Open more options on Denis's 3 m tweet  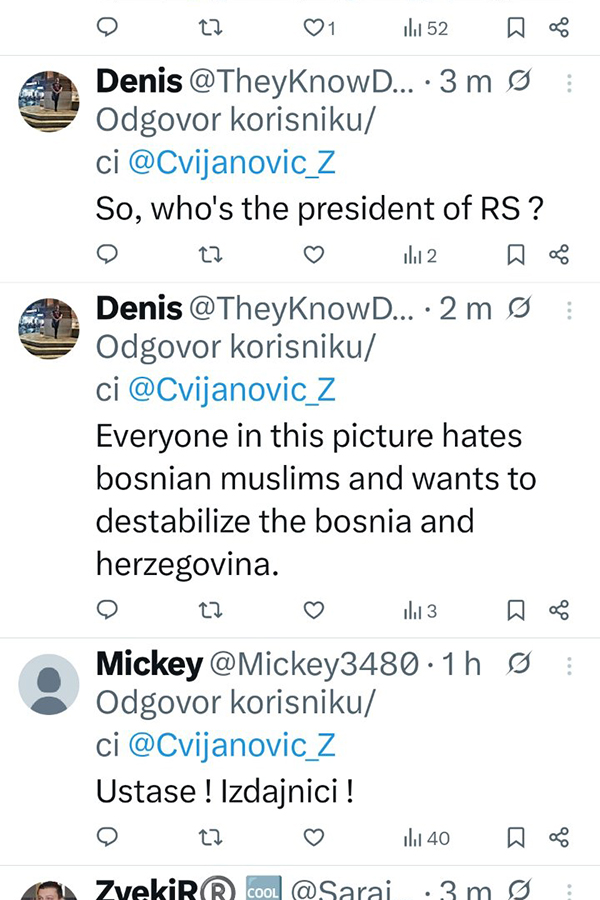click(x=569, y=83)
